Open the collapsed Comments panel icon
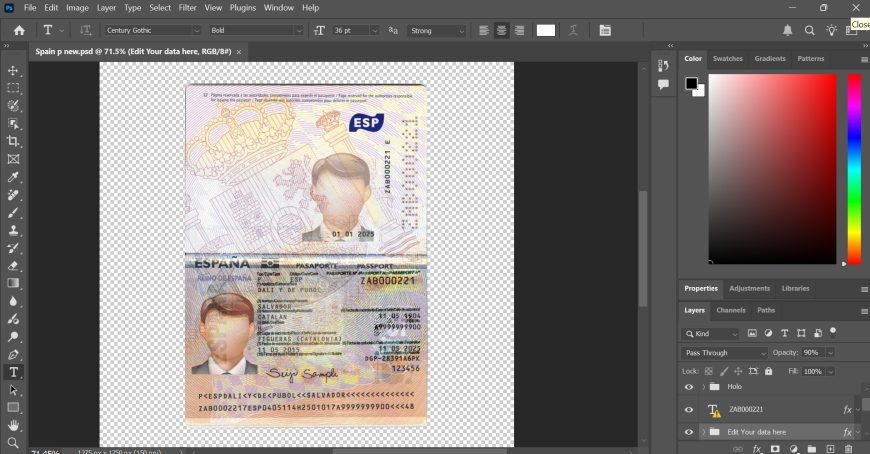The image size is (870, 454). (x=663, y=84)
